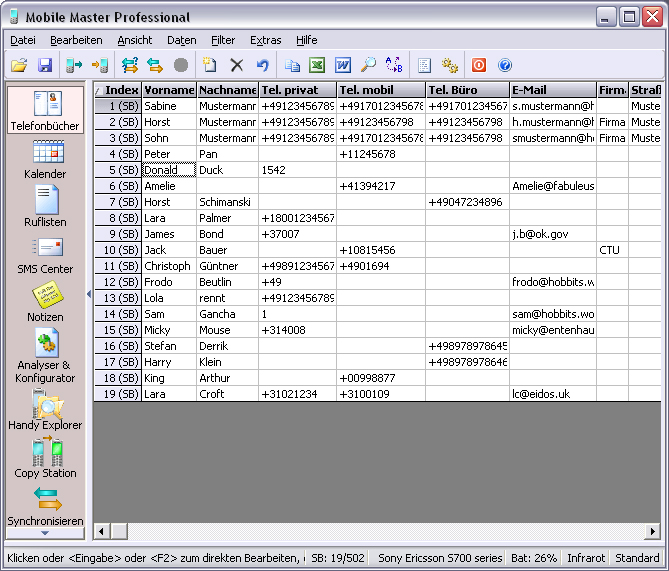
Task: Click the save floppy disk icon
Action: (45, 65)
